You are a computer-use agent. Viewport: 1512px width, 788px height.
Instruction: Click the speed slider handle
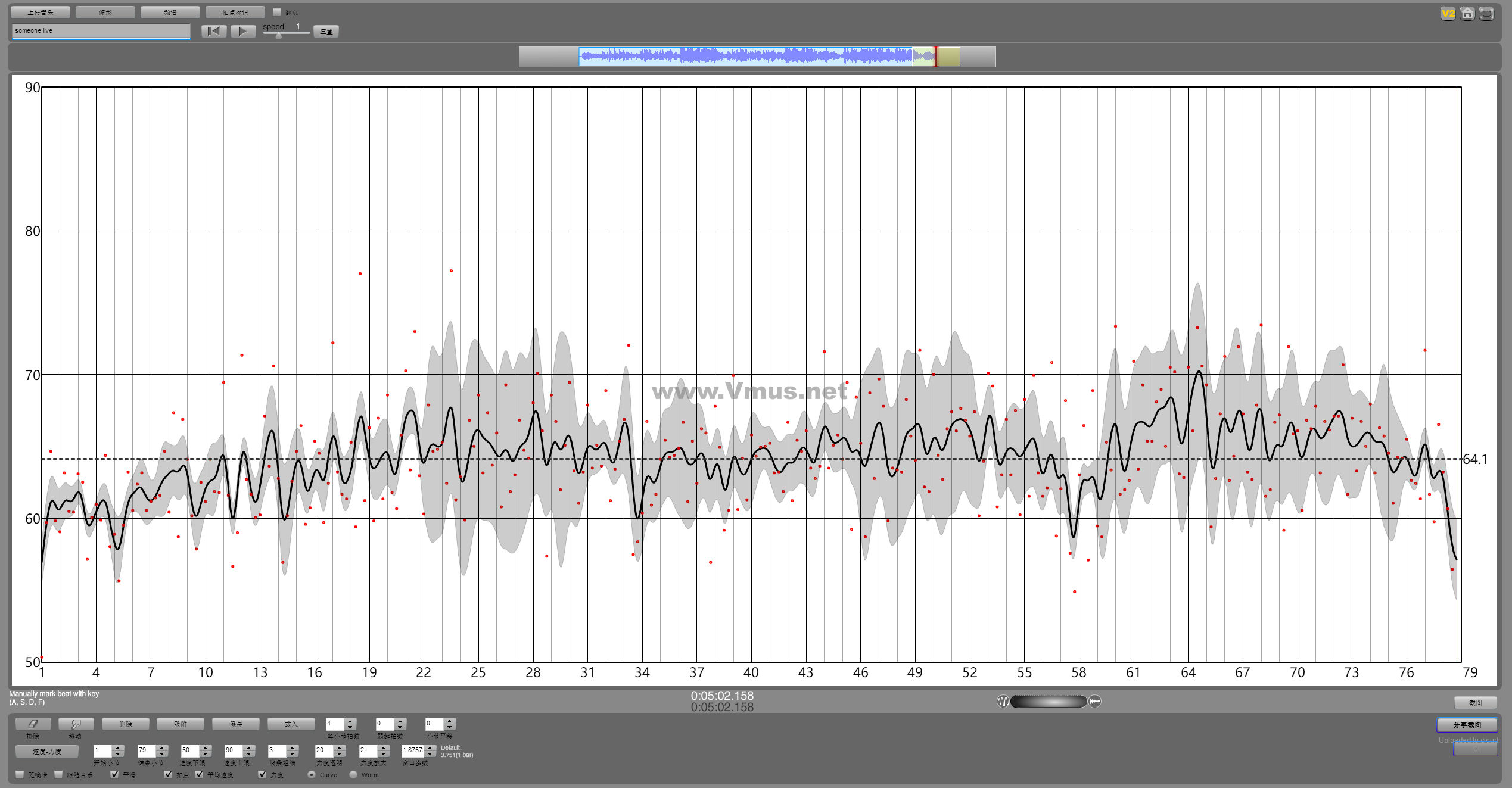click(278, 35)
